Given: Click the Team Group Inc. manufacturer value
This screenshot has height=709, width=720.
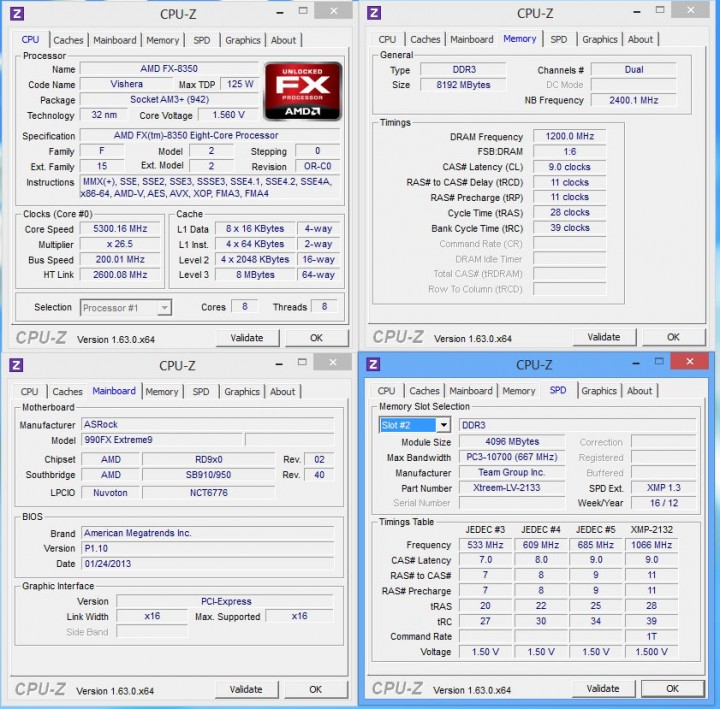Looking at the screenshot, I should 512,473.
